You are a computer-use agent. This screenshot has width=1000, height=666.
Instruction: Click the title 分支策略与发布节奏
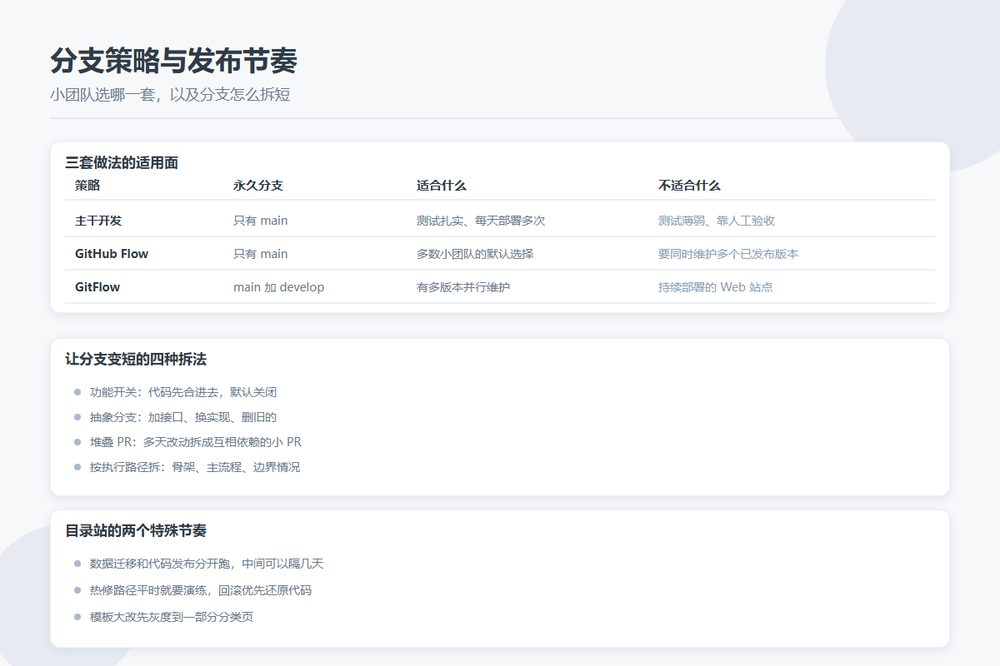[173, 61]
